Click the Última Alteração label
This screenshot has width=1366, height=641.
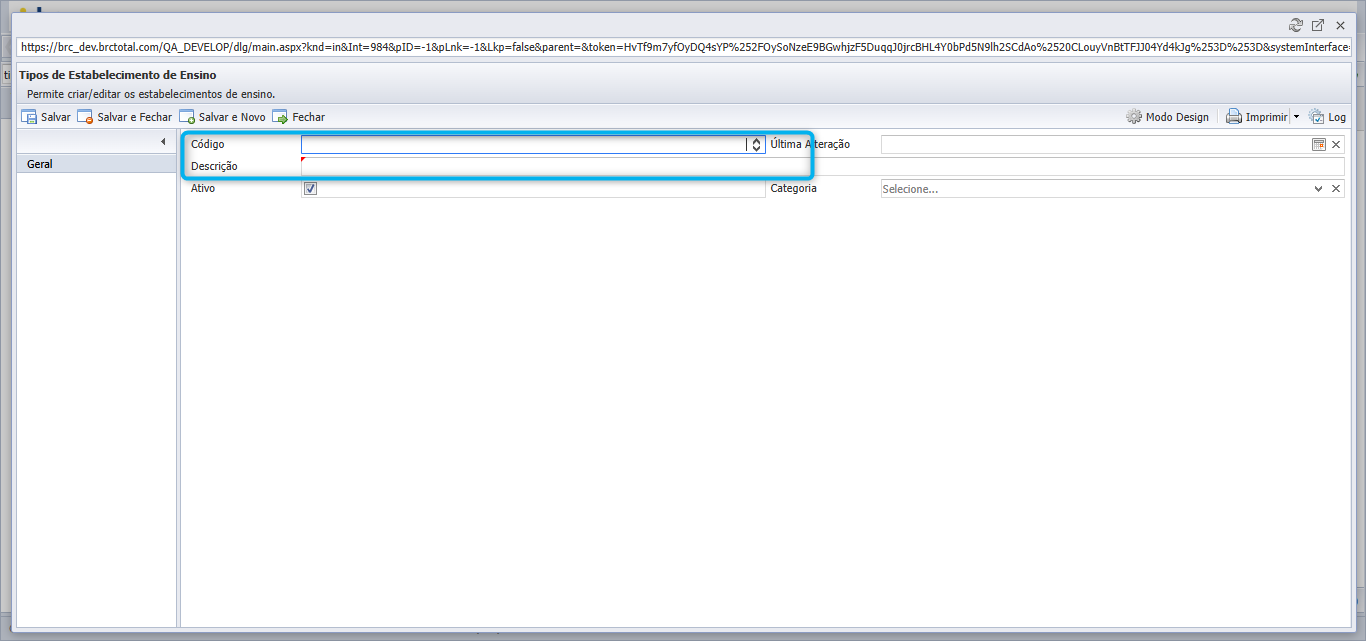[x=810, y=144]
